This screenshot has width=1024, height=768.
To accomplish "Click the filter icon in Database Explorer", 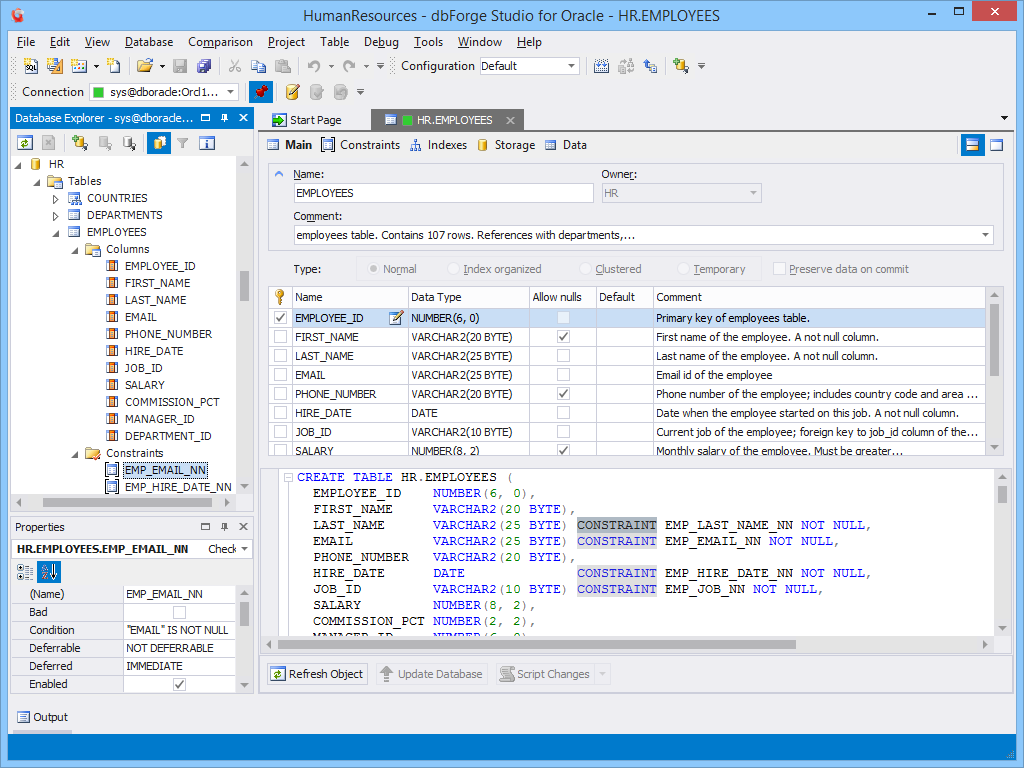I will tap(182, 144).
